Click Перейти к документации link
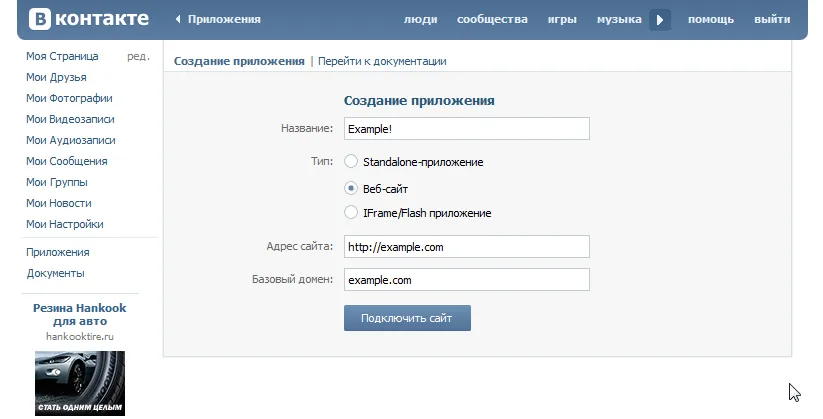The width and height of the screenshot is (823, 419). point(382,61)
